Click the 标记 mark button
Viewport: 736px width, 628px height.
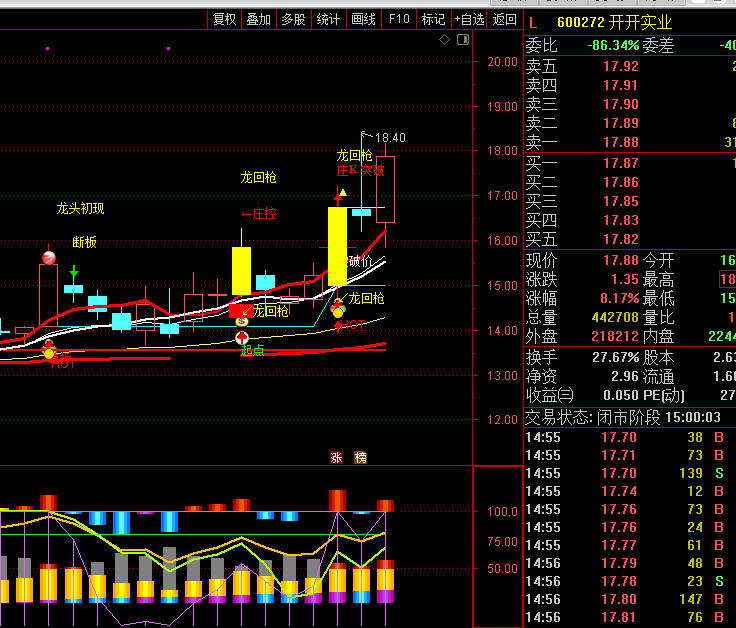[x=433, y=19]
